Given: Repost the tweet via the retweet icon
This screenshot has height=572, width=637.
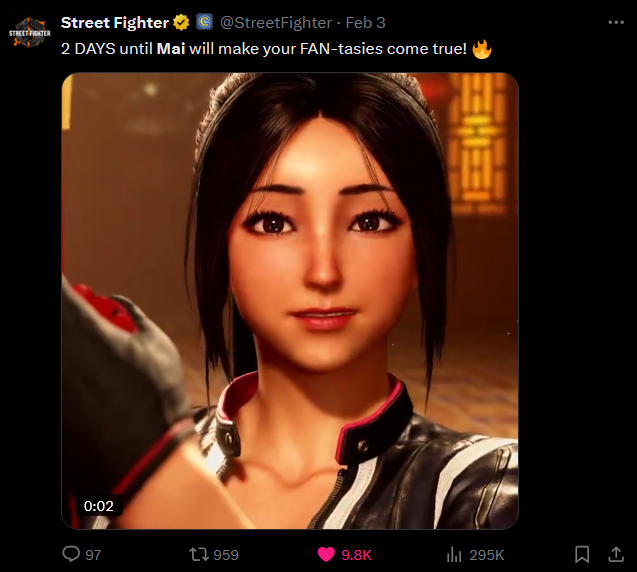Looking at the screenshot, I should pos(199,555).
